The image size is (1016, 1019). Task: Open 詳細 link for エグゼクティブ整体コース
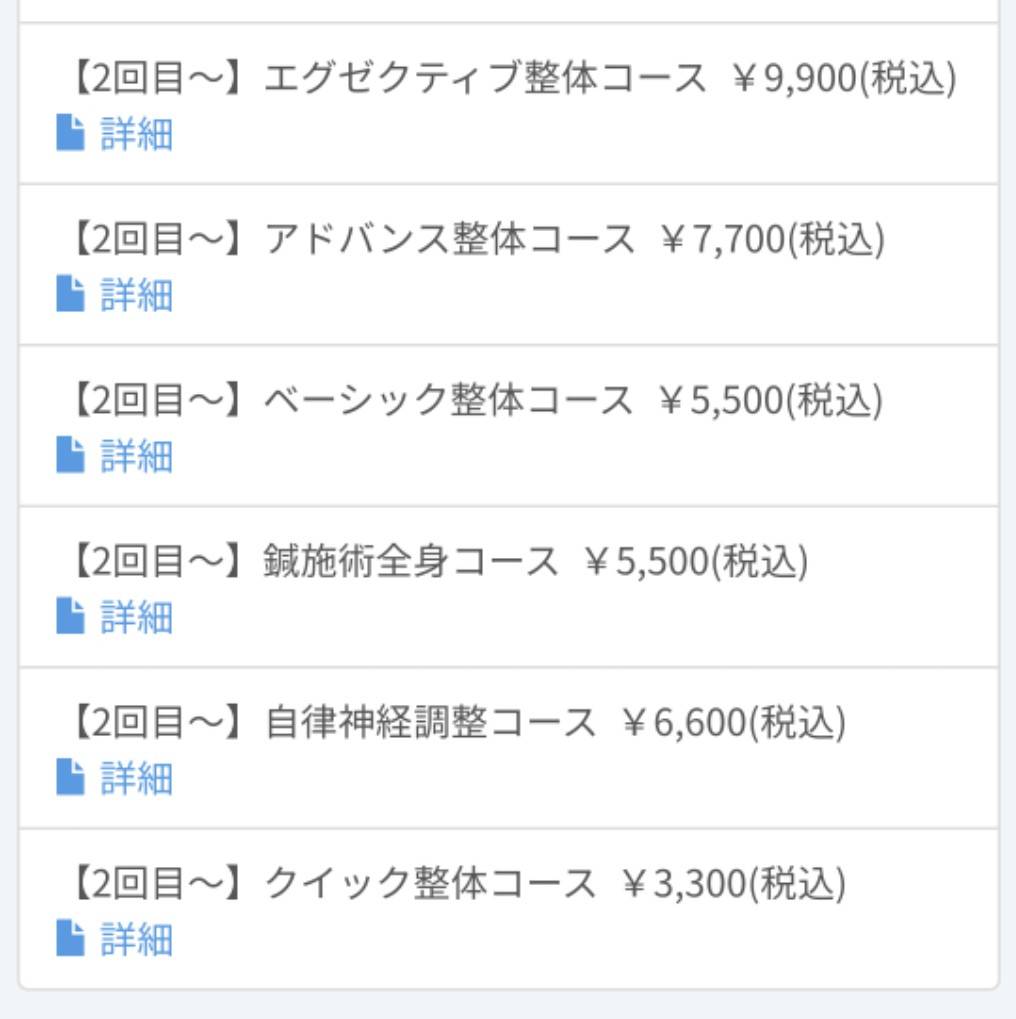[x=137, y=134]
